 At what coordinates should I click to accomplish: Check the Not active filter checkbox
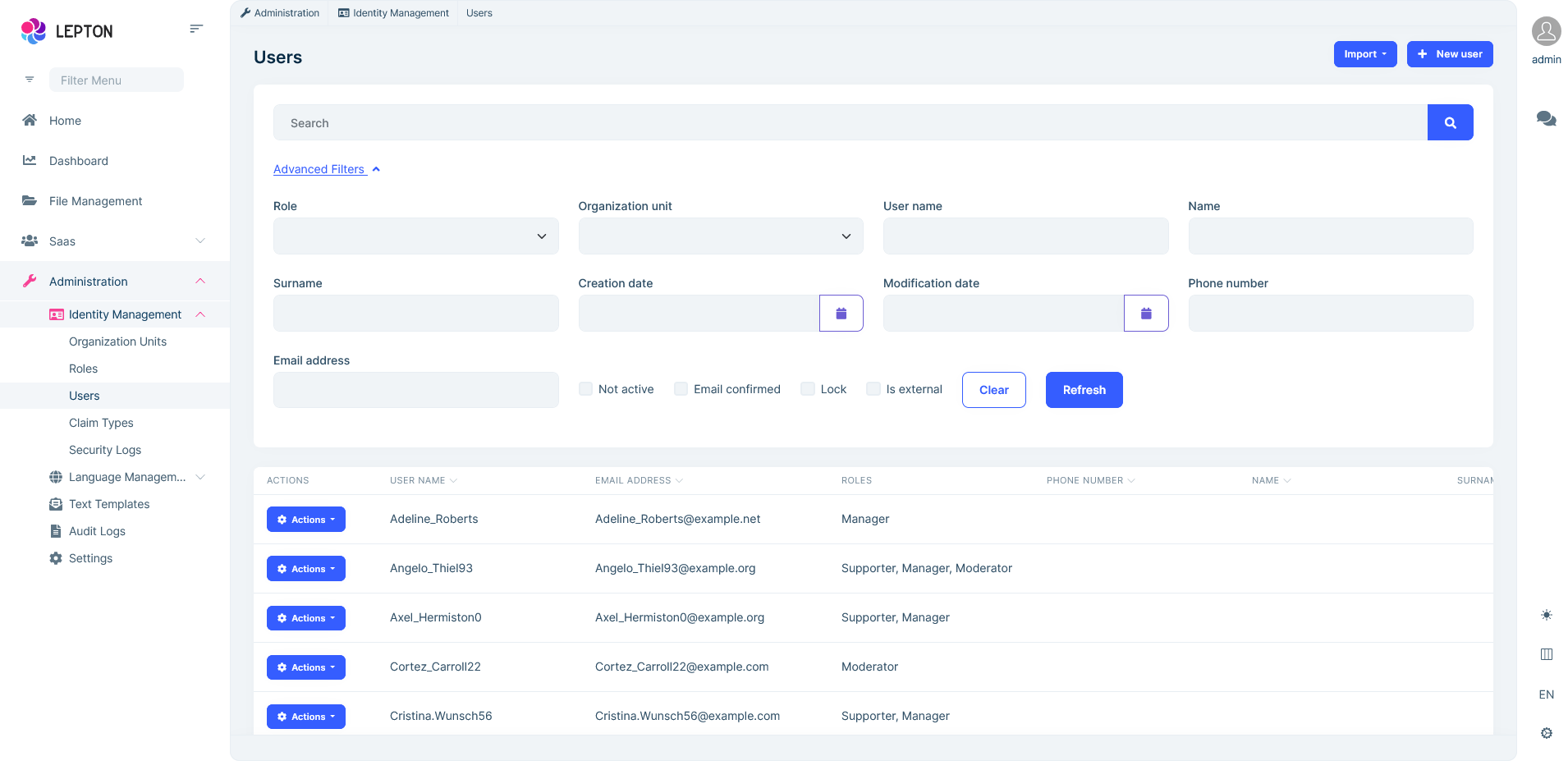[x=585, y=388]
